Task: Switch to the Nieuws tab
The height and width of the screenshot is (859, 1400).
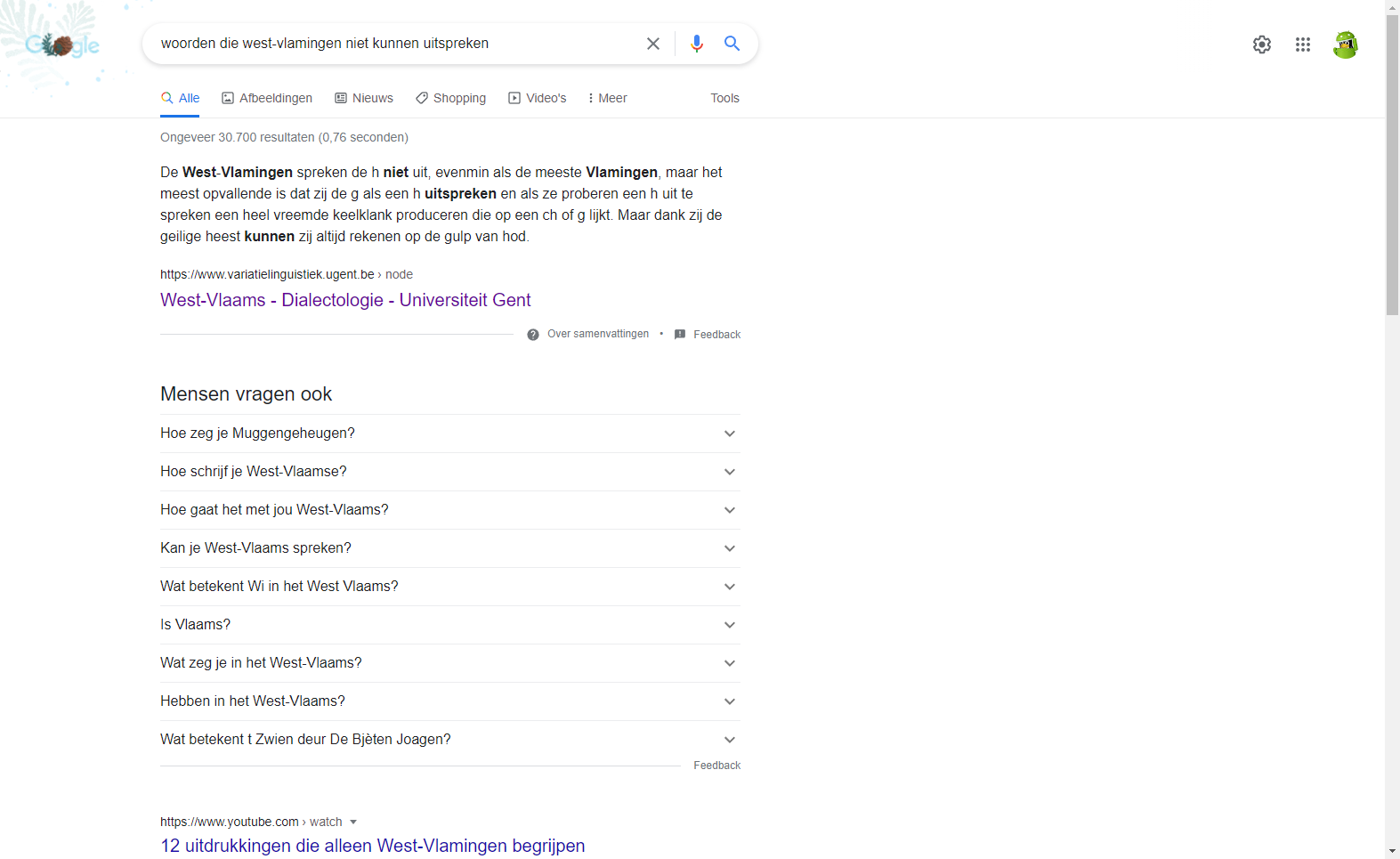Action: [364, 98]
